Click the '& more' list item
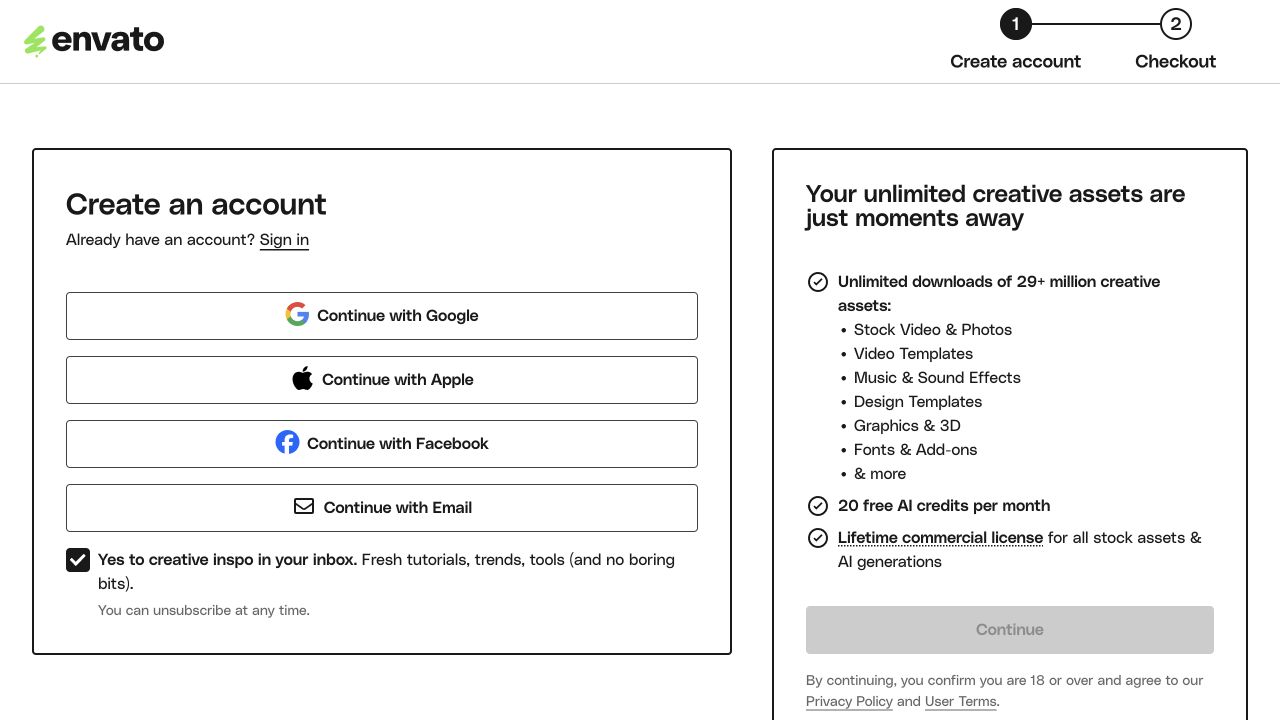This screenshot has height=720, width=1280. tap(880, 474)
